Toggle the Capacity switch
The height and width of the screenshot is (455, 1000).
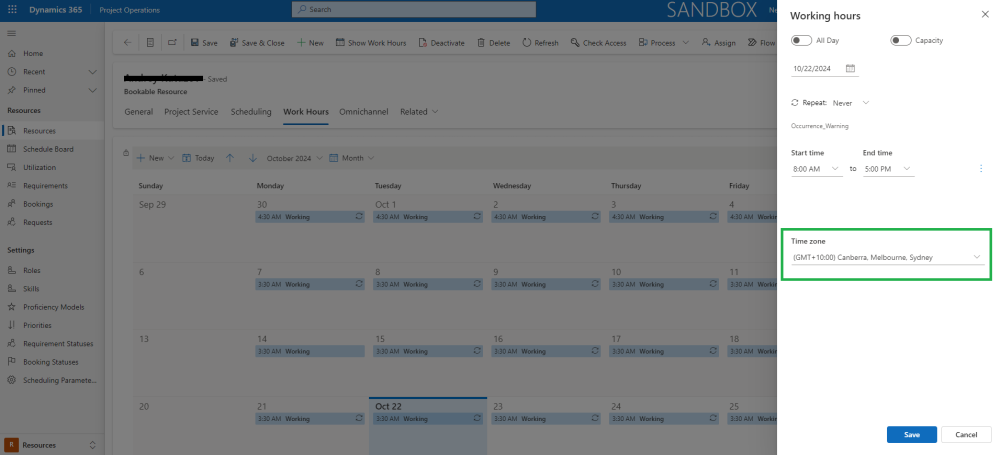point(901,40)
